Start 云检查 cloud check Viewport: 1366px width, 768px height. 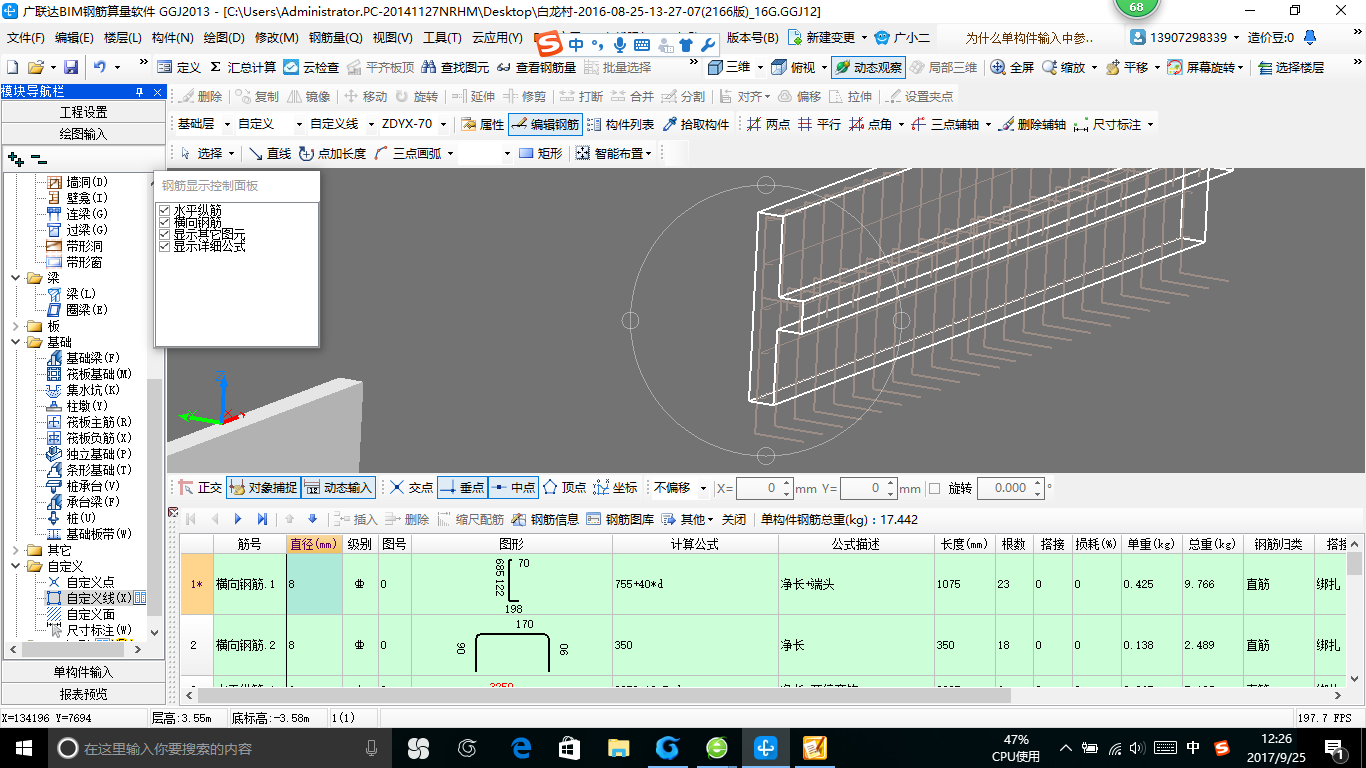pos(311,67)
